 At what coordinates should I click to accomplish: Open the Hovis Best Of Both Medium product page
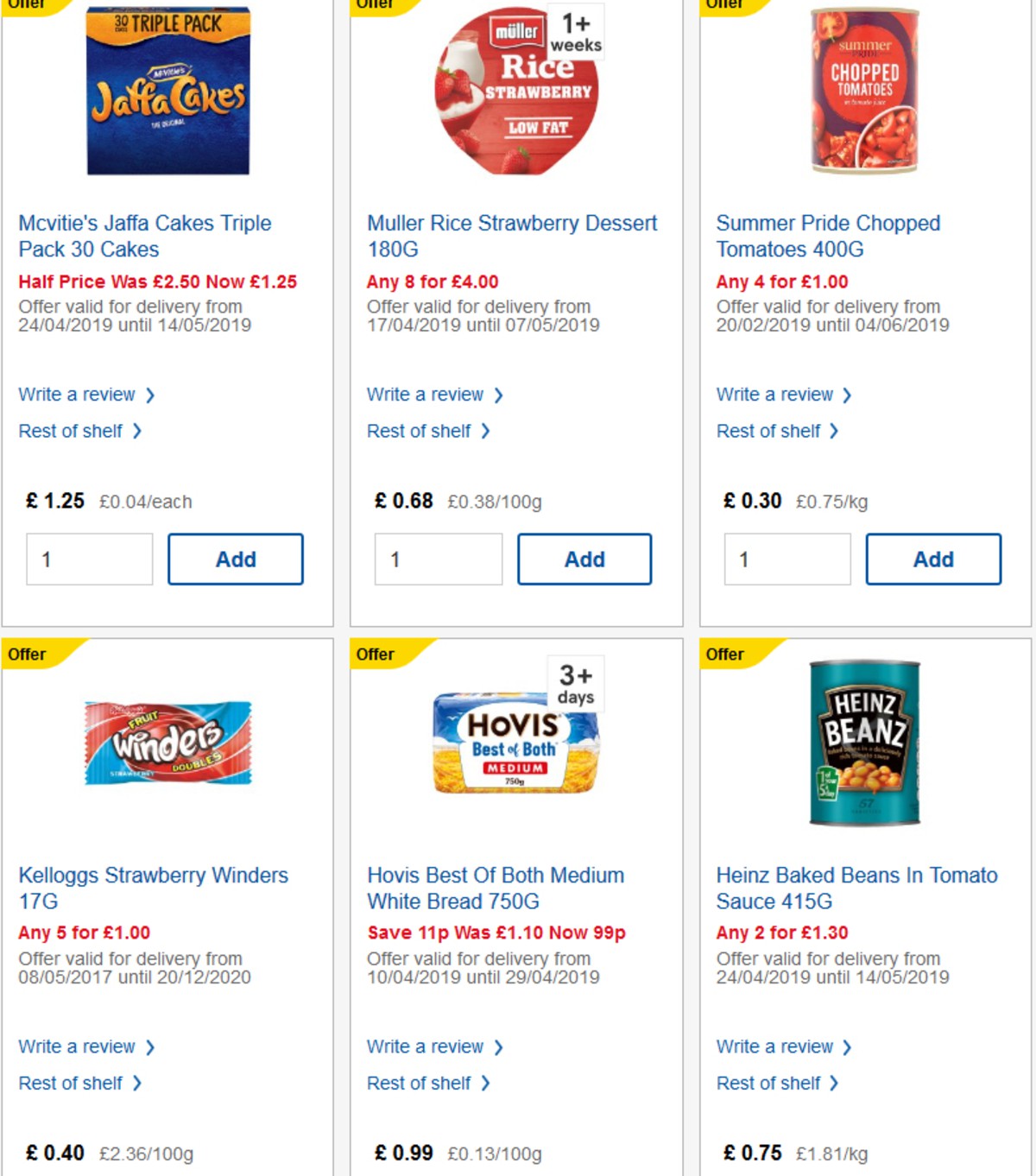[495, 888]
